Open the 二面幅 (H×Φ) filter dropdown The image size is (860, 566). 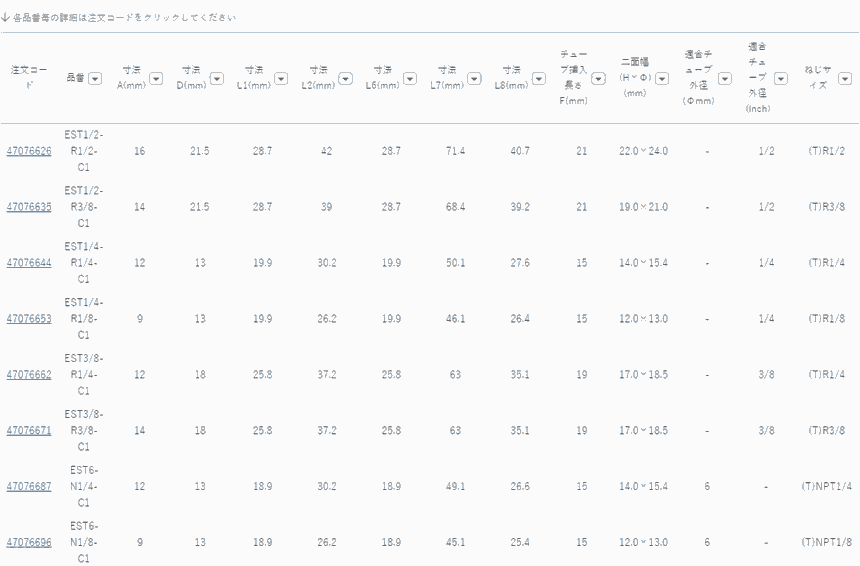coord(662,78)
